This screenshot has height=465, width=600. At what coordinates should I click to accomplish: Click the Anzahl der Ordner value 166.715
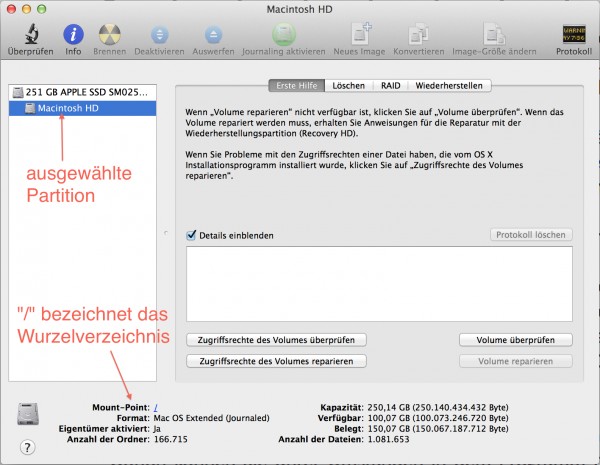pyautogui.click(x=171, y=439)
